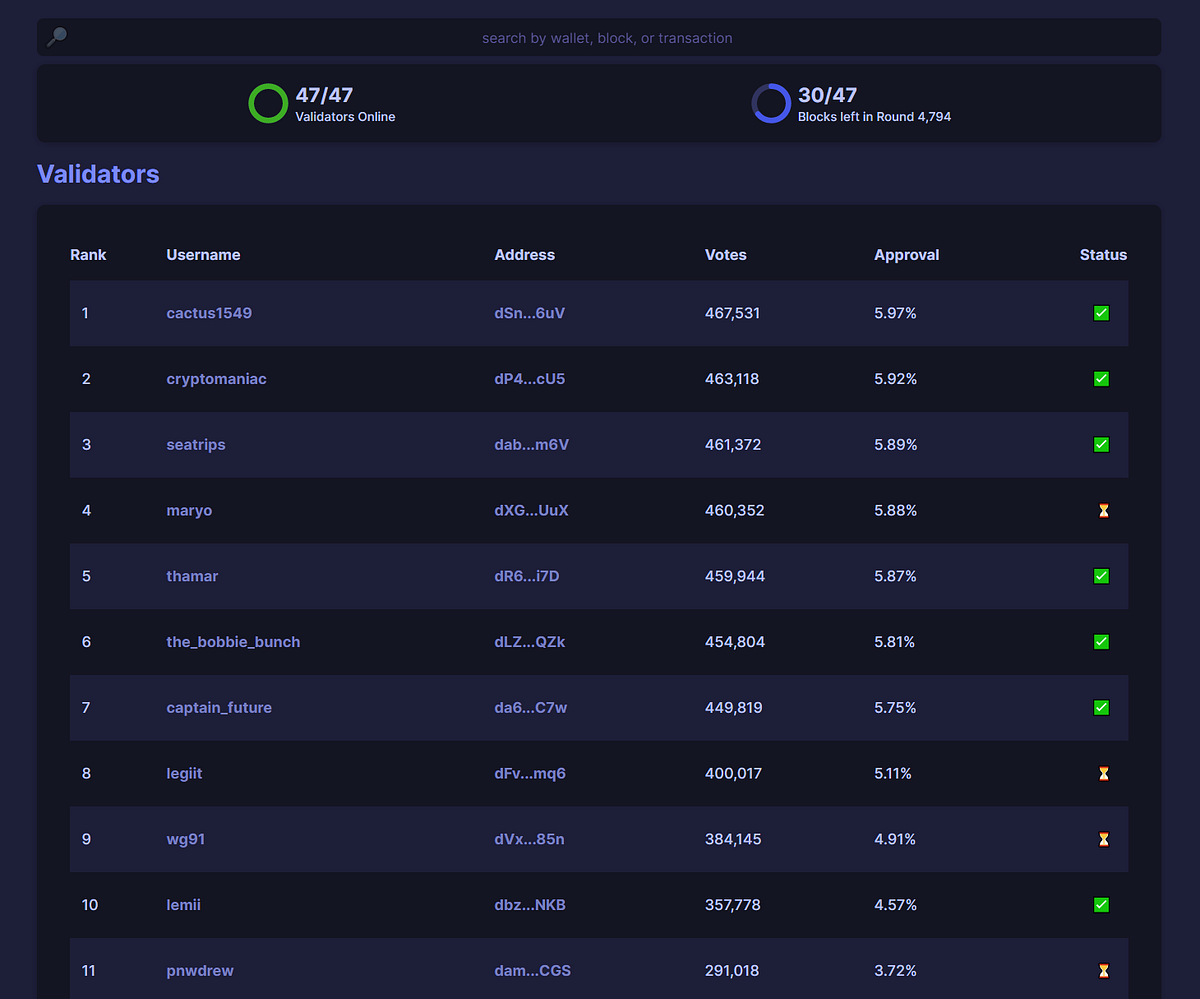This screenshot has height=999, width=1200.
Task: Open the lemii validator profile
Action: click(x=183, y=905)
